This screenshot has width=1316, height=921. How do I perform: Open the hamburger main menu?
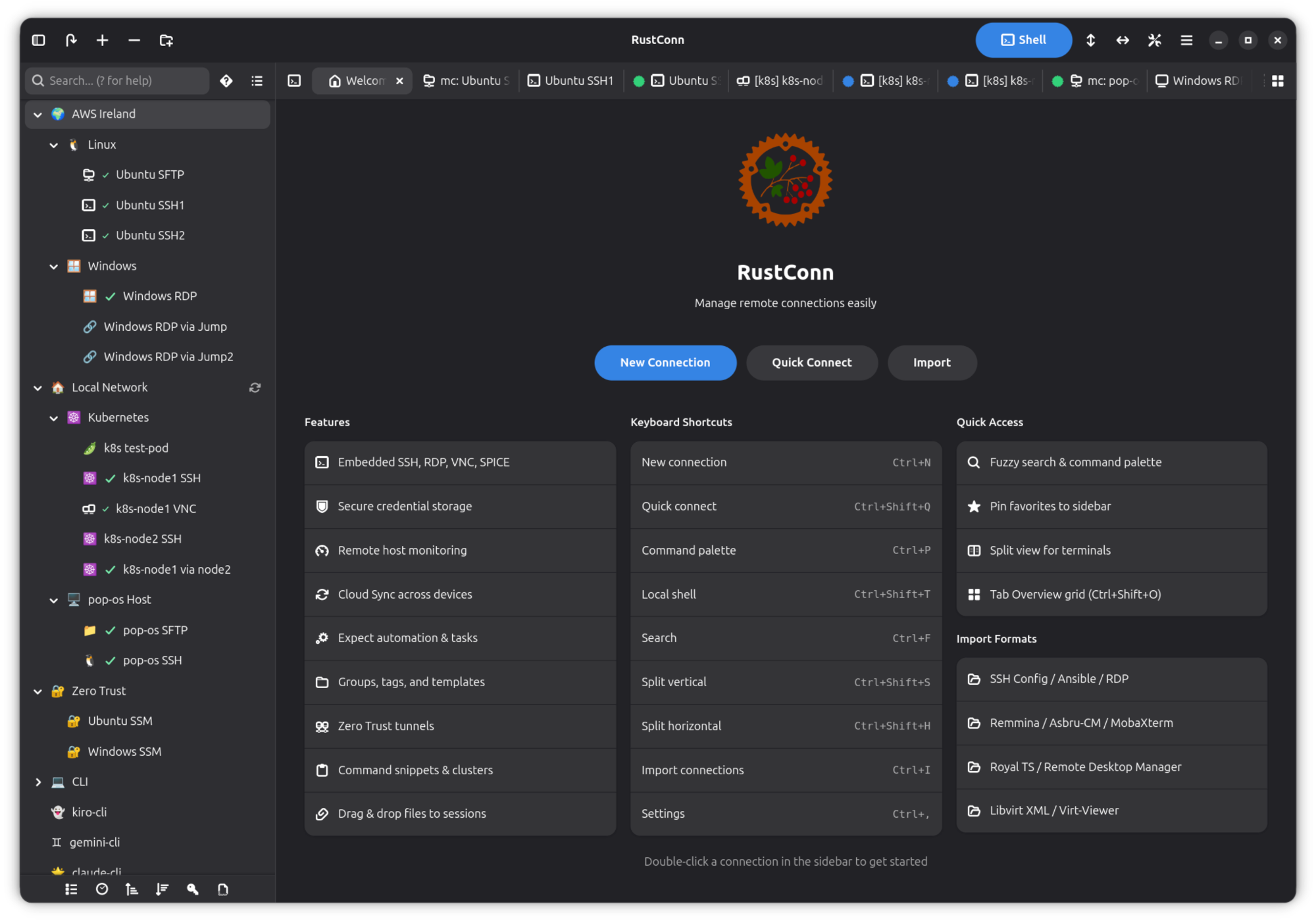[x=1186, y=40]
